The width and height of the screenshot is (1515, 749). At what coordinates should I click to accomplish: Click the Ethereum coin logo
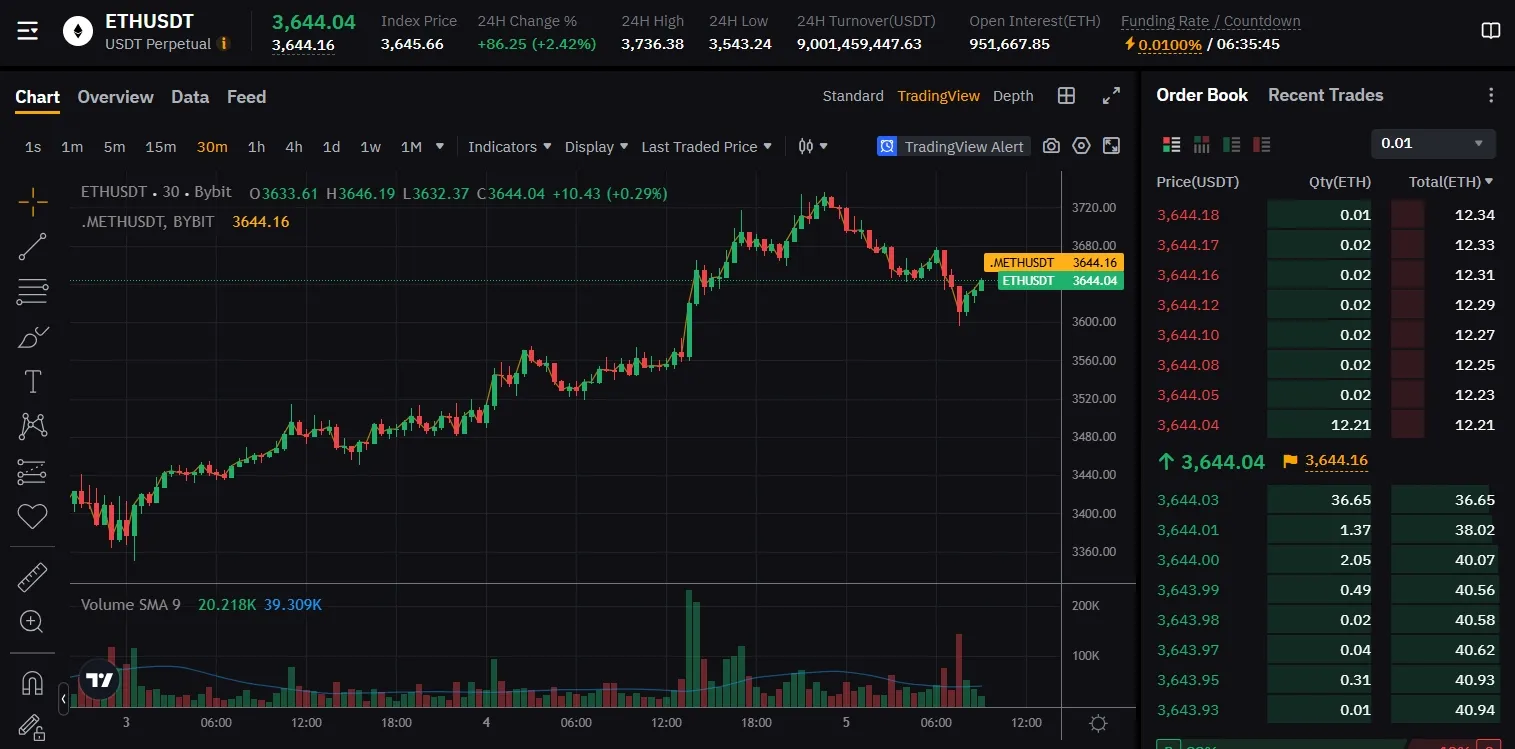[78, 31]
